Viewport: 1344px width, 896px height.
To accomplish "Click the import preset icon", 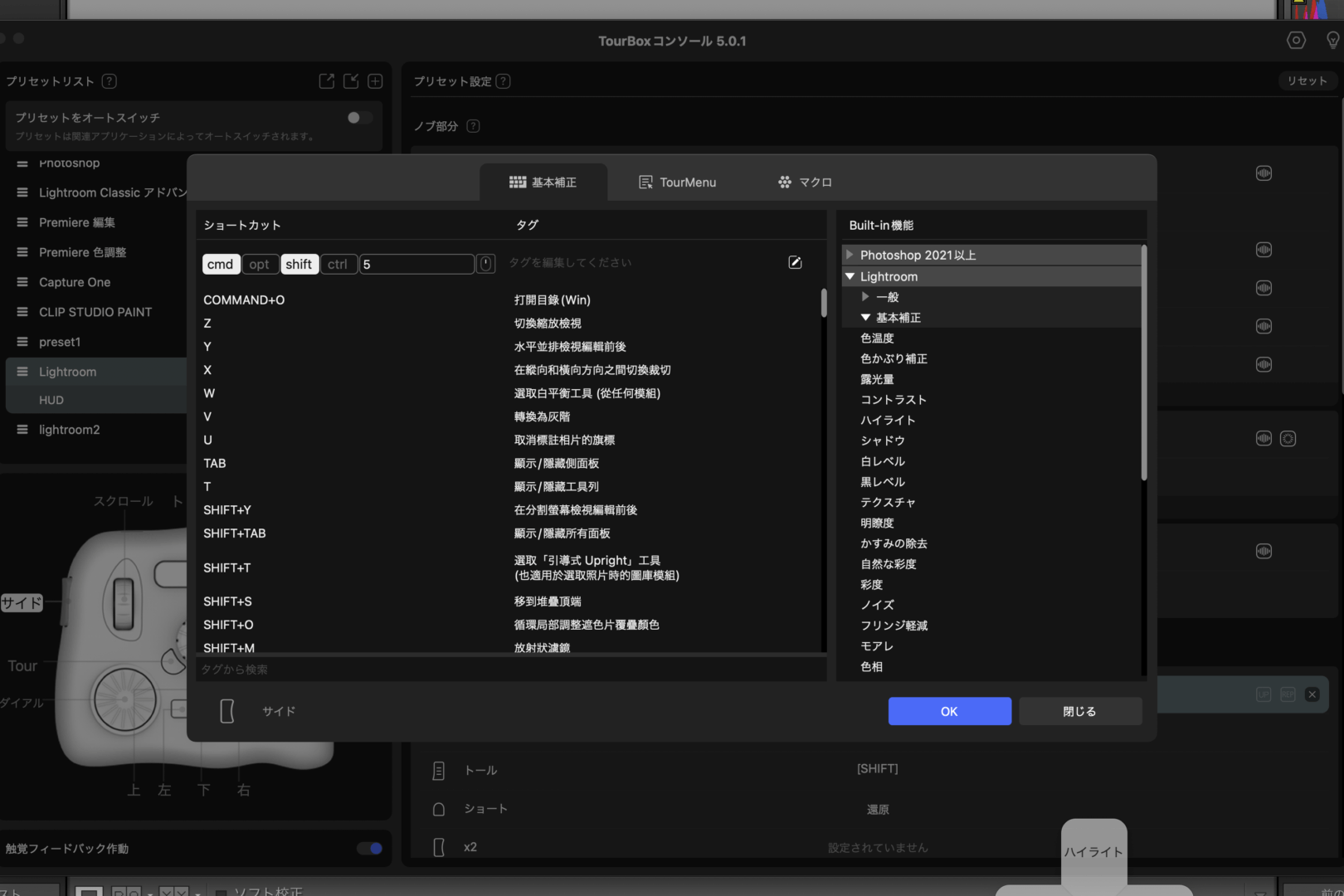I will (x=351, y=80).
